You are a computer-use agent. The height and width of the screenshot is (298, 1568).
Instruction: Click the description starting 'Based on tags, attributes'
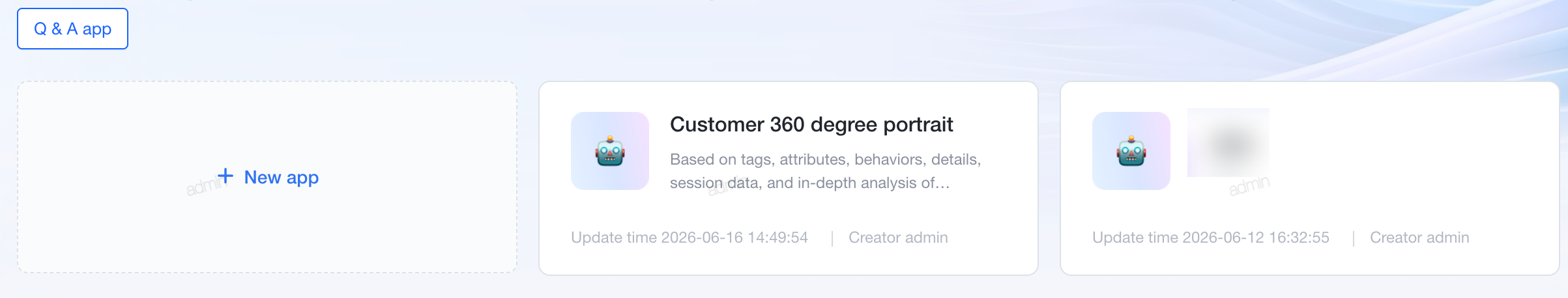[x=826, y=159]
